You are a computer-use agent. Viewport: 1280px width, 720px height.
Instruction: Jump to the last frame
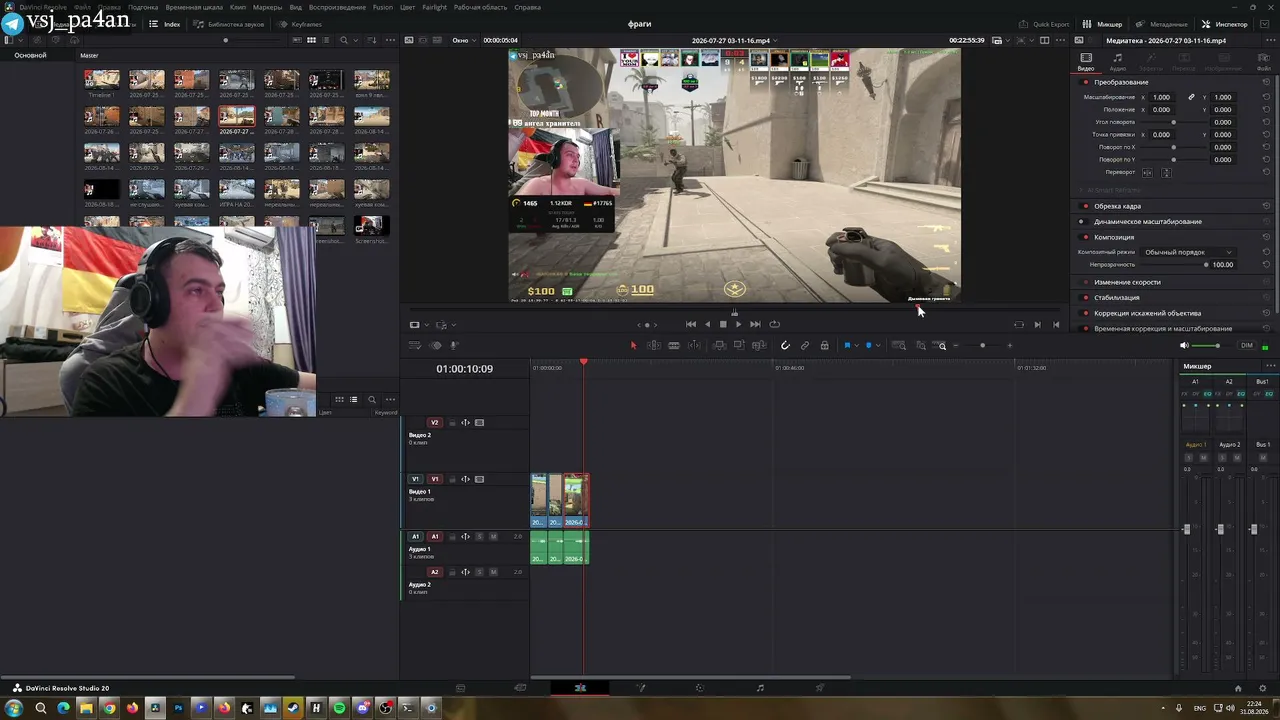[x=755, y=324]
